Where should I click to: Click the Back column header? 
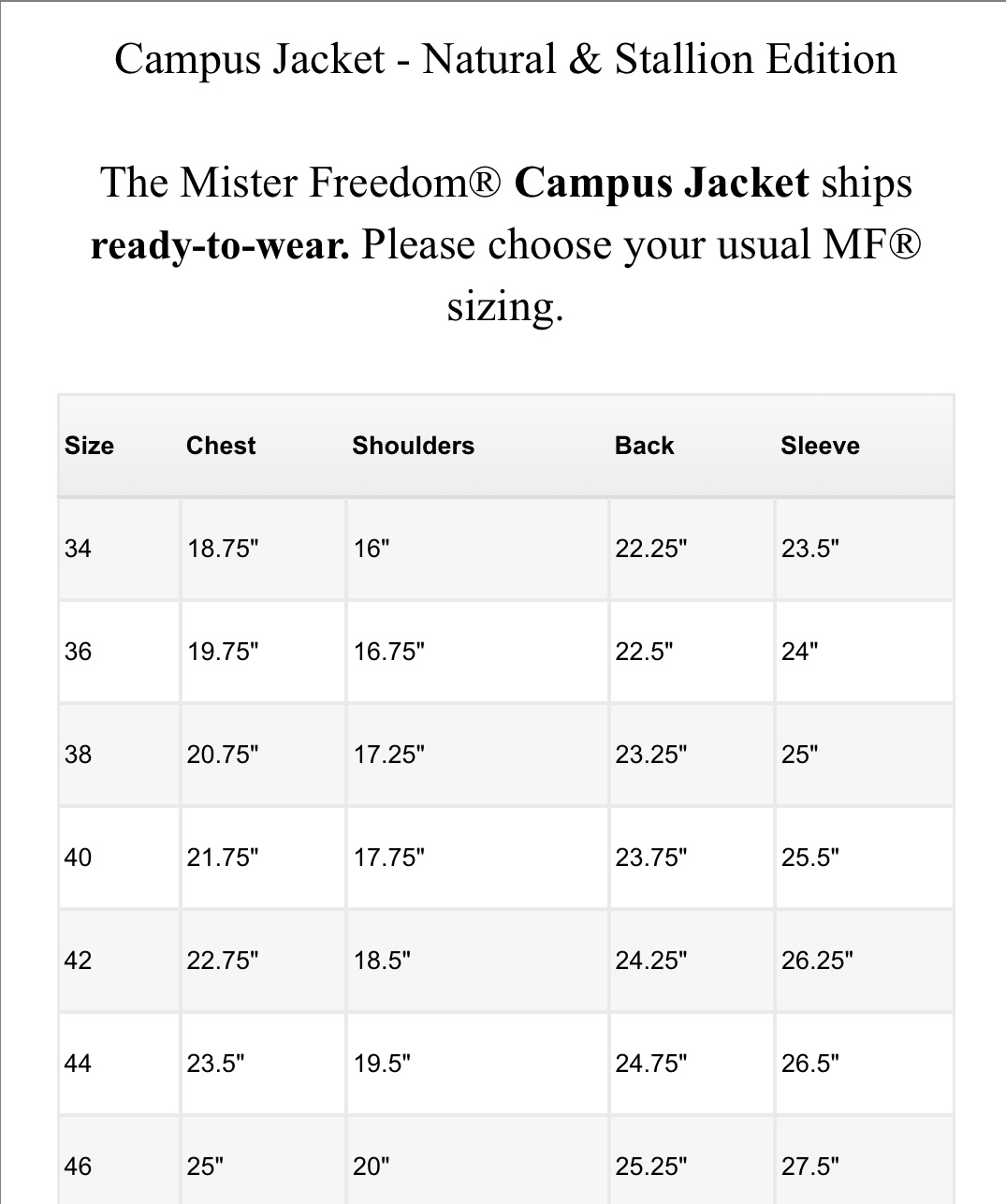644,446
